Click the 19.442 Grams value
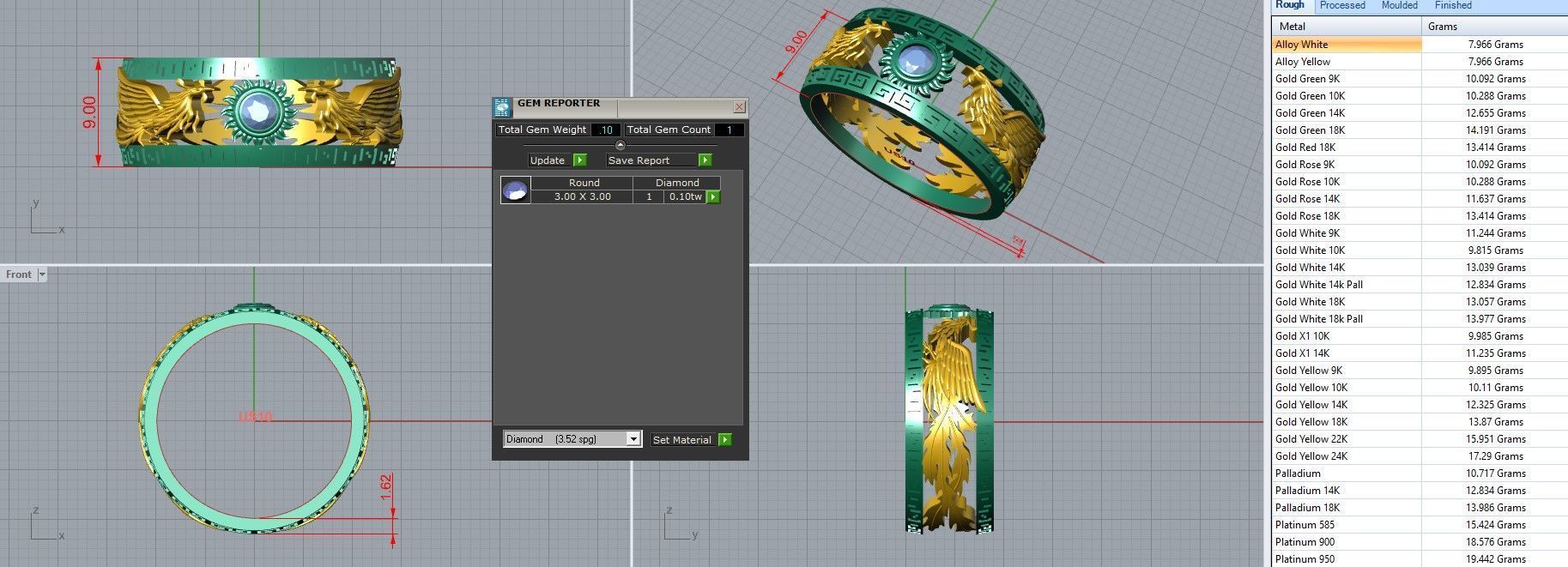Viewport: 1568px width, 567px height. 1495,559
